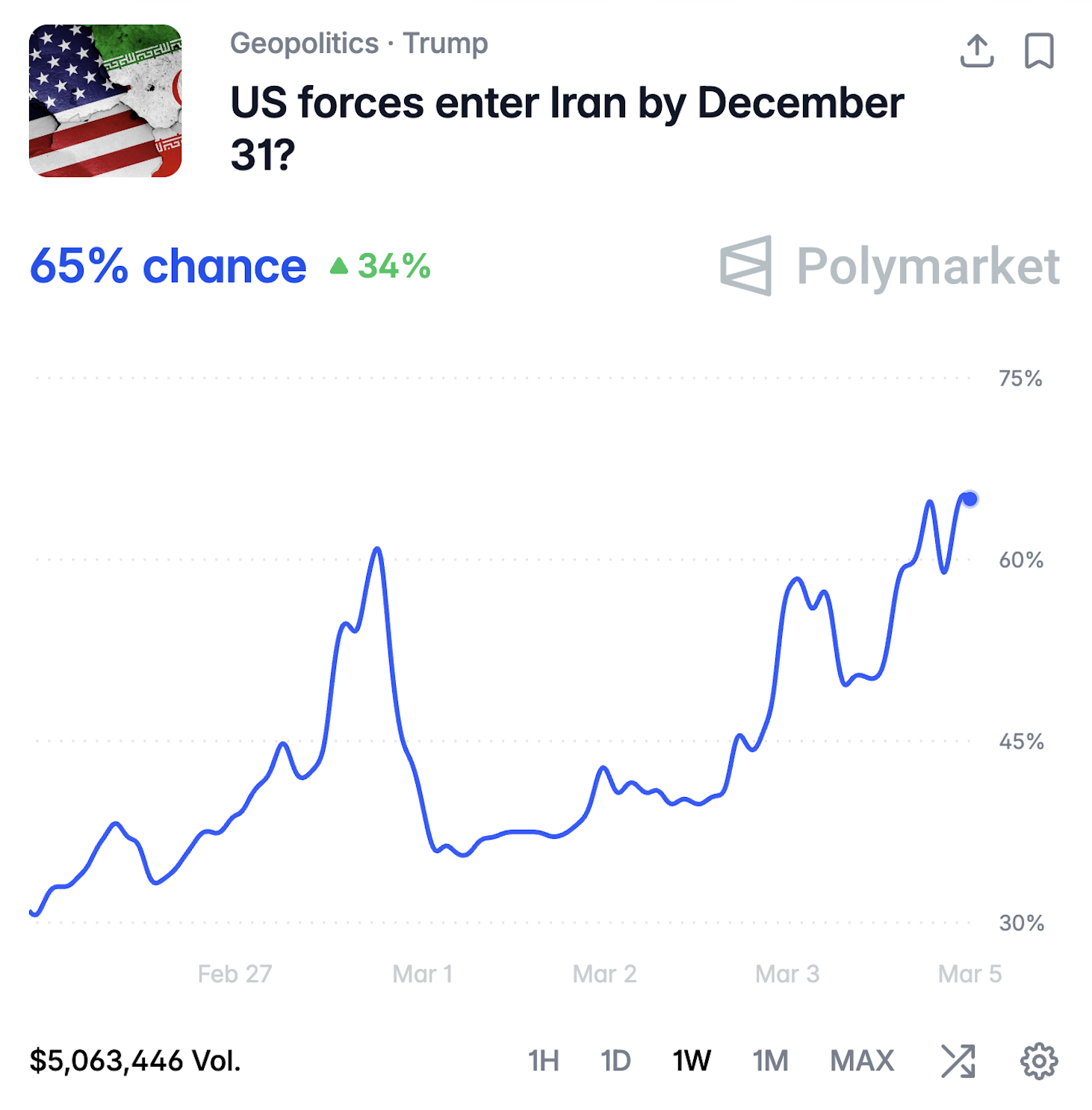
Task: Click the $5,063,446 volume text
Action: [x=135, y=1061]
